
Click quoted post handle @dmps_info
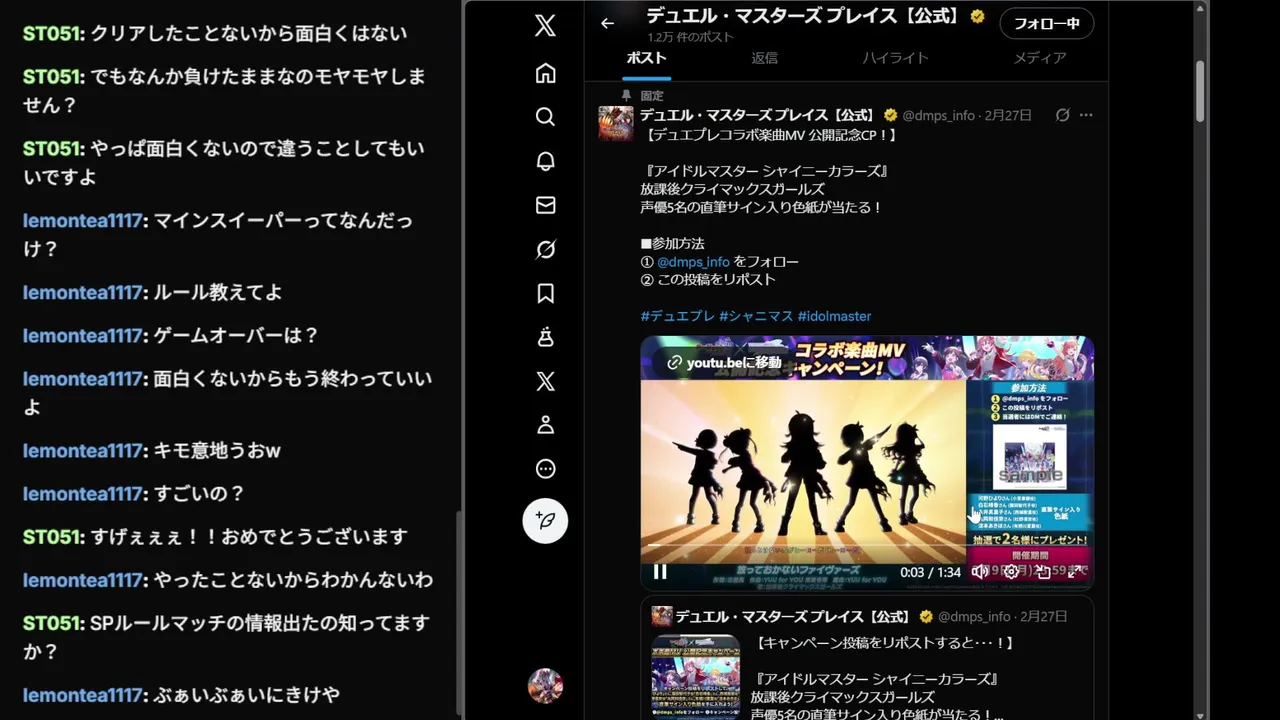974,616
